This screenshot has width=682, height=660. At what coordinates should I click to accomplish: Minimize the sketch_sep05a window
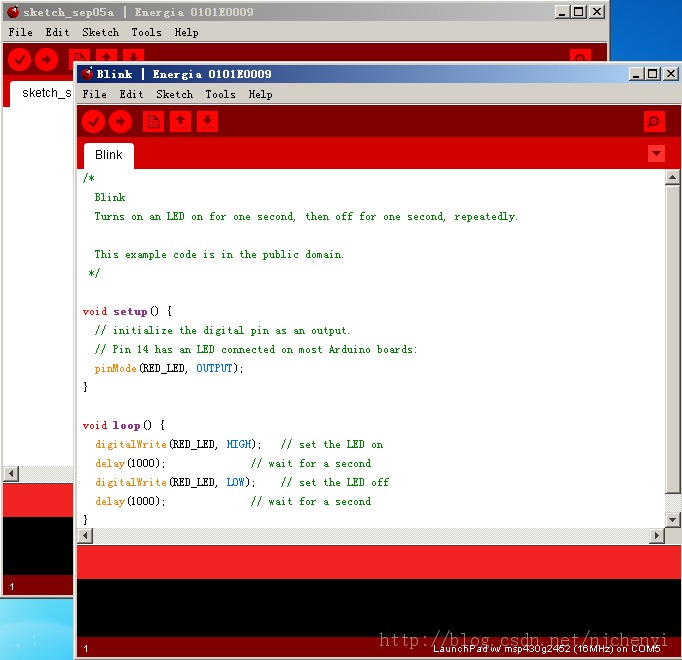[562, 12]
